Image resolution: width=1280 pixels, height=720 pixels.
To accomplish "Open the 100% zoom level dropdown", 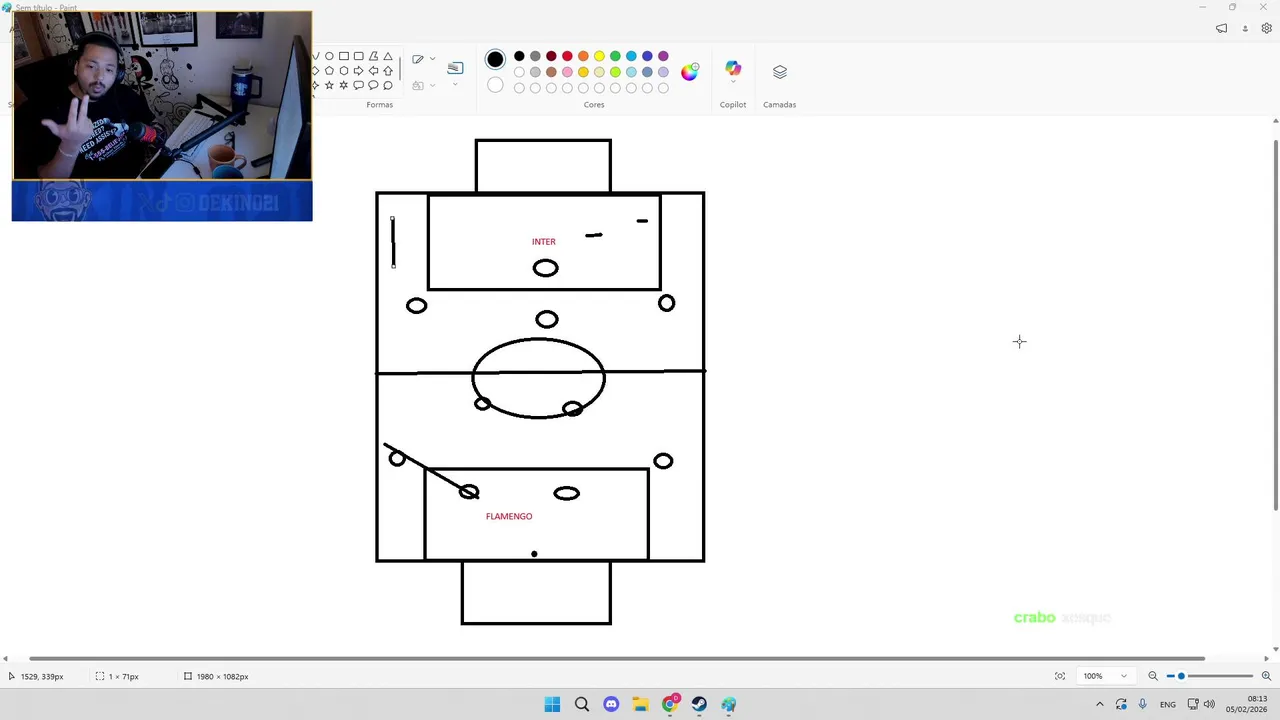I will pos(1107,676).
